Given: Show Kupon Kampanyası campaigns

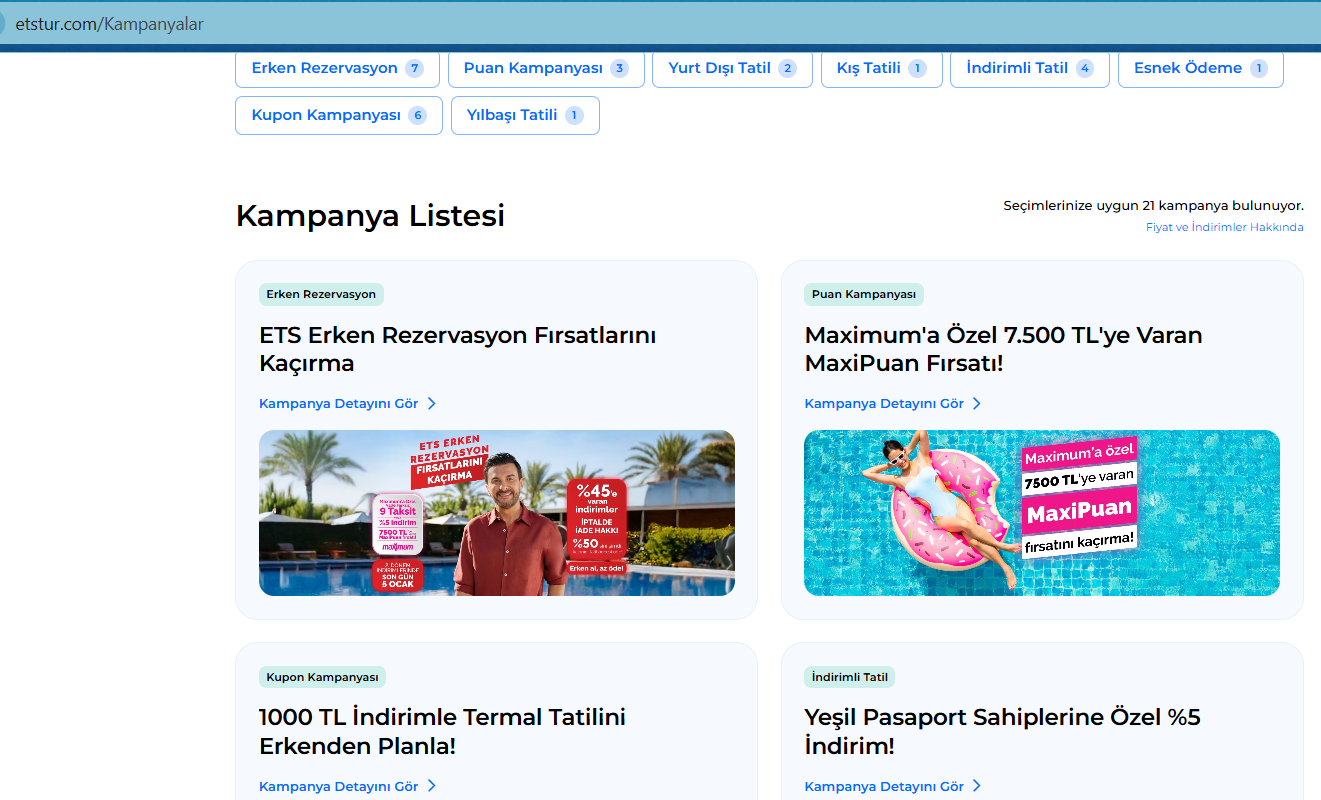Looking at the screenshot, I should coord(338,115).
